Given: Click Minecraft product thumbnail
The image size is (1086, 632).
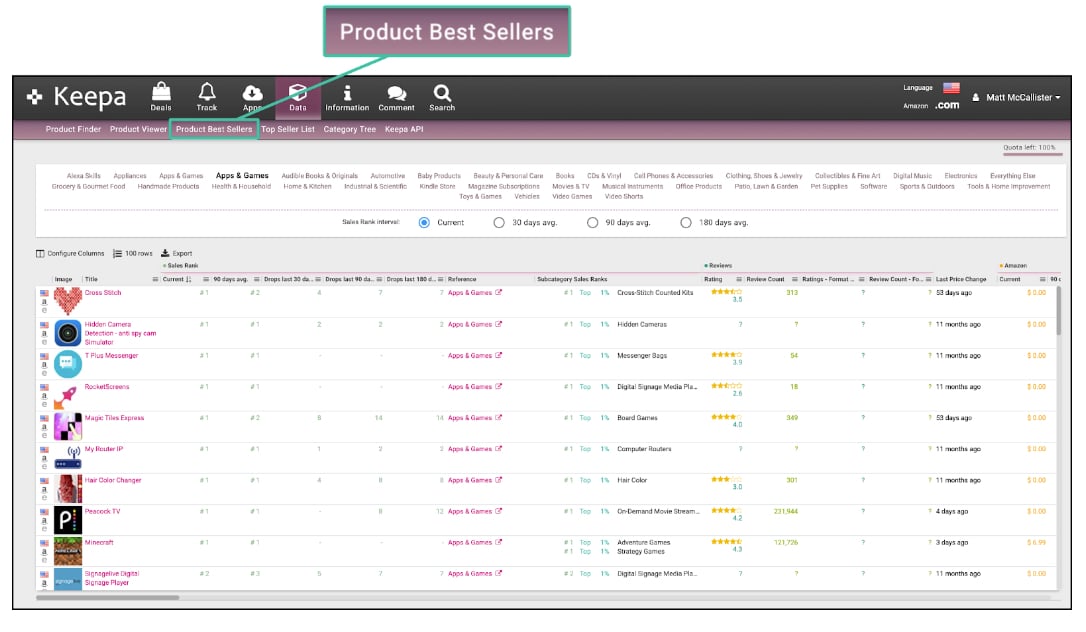Looking at the screenshot, I should click(68, 552).
